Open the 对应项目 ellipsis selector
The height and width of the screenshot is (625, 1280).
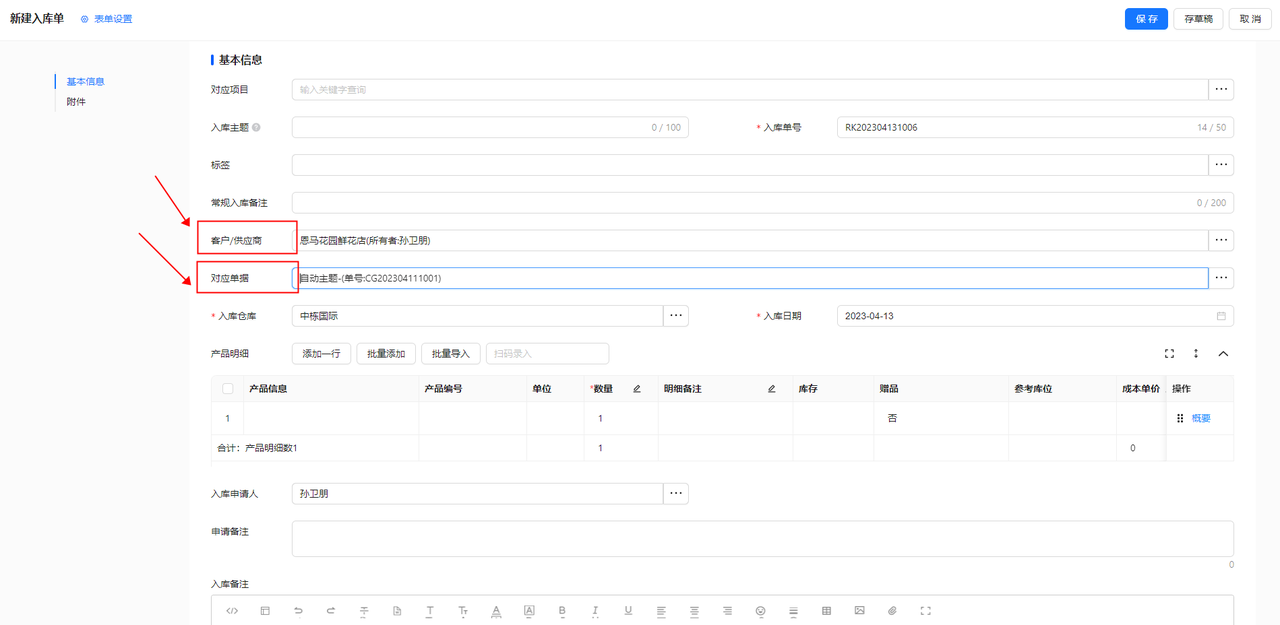[x=1221, y=89]
